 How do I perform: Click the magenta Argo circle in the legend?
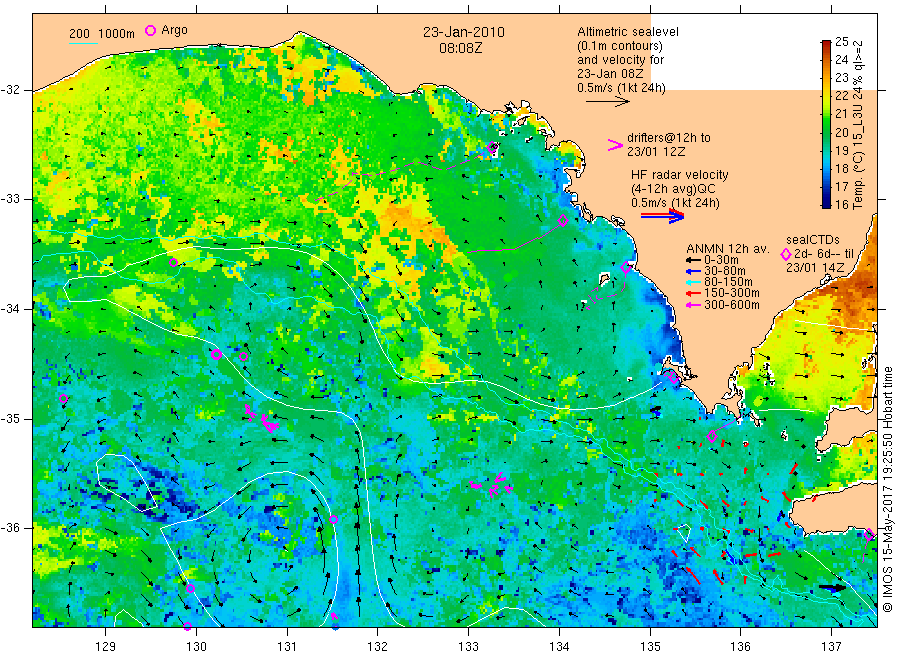tap(150, 30)
